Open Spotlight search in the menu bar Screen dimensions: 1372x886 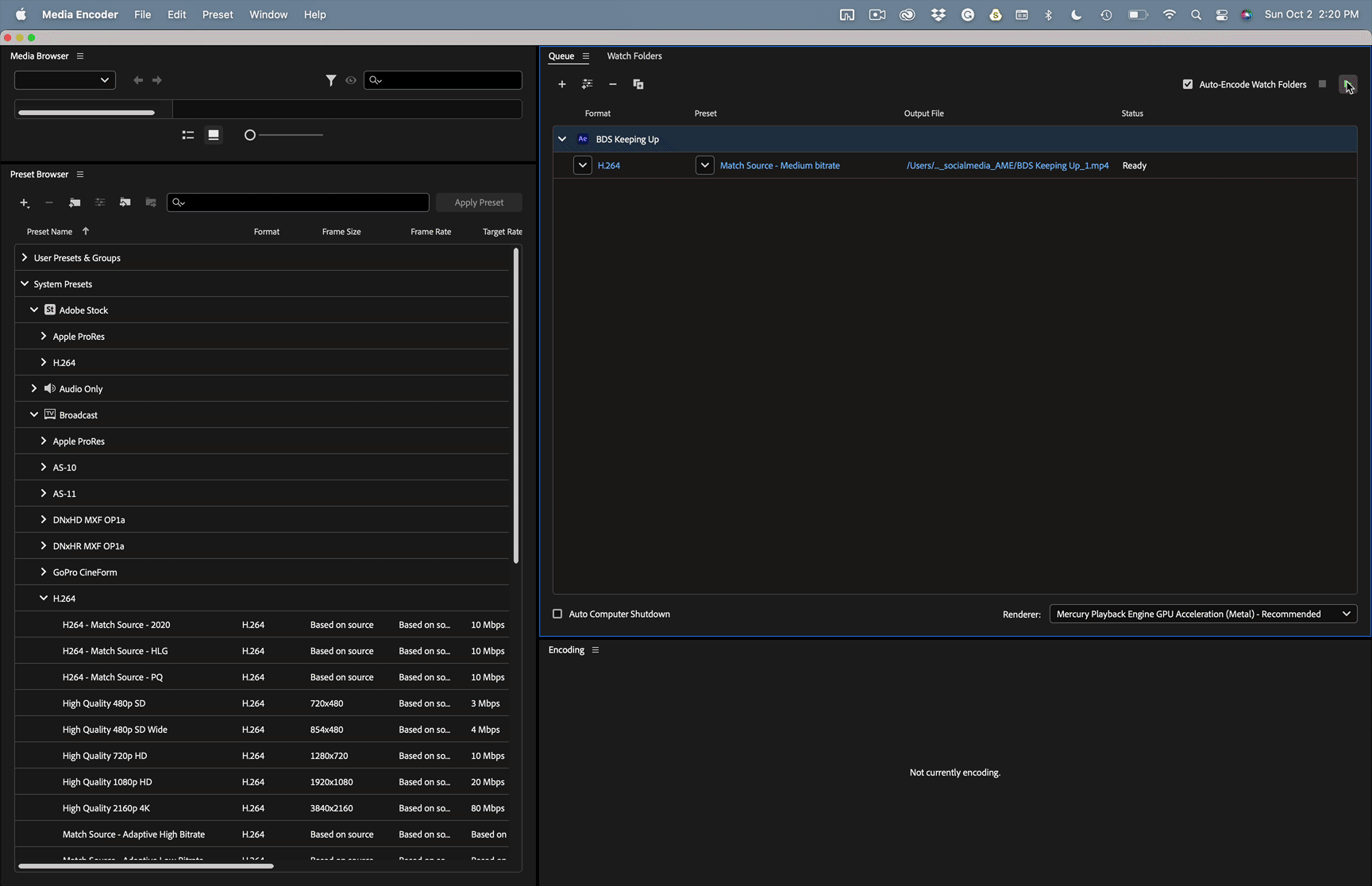(1196, 15)
